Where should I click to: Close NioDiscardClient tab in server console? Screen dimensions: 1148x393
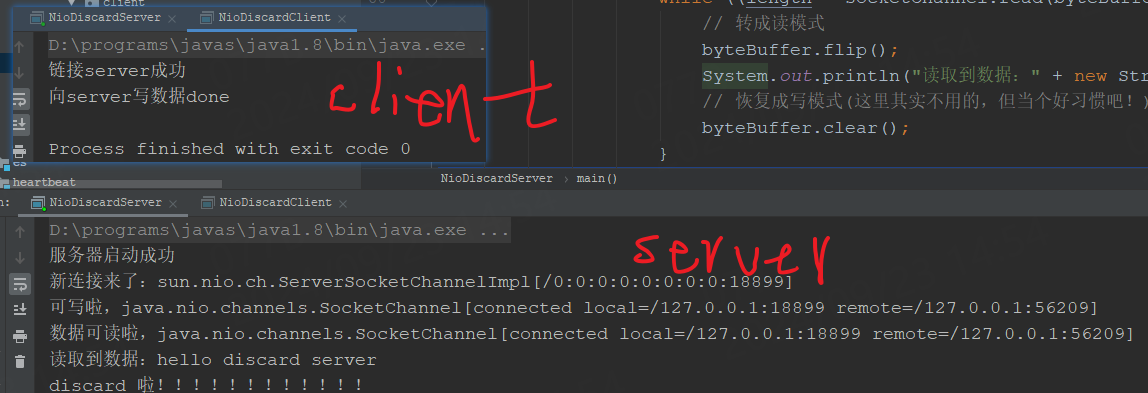[342, 203]
